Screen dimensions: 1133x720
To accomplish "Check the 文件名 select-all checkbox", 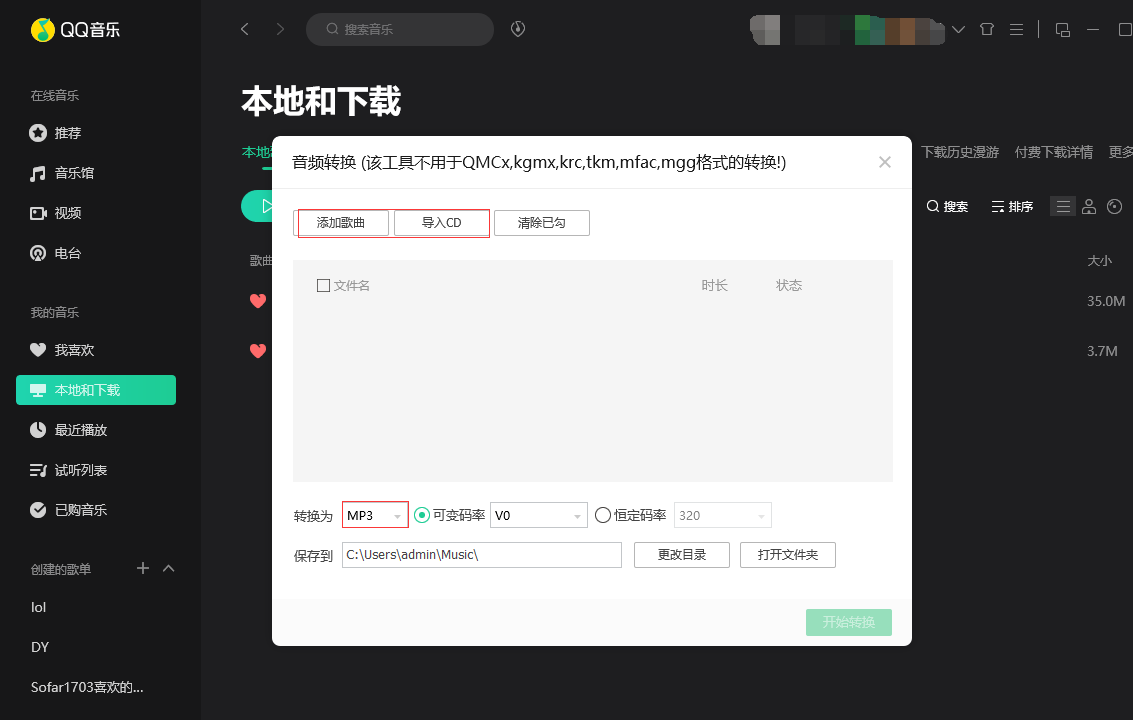I will pyautogui.click(x=323, y=286).
